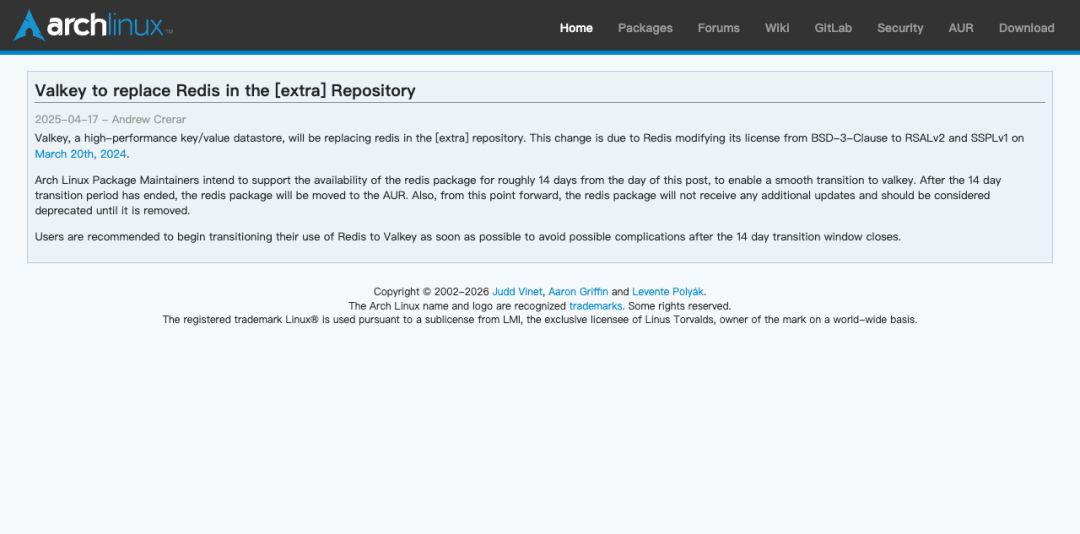Open the Forums nav link

(x=718, y=28)
